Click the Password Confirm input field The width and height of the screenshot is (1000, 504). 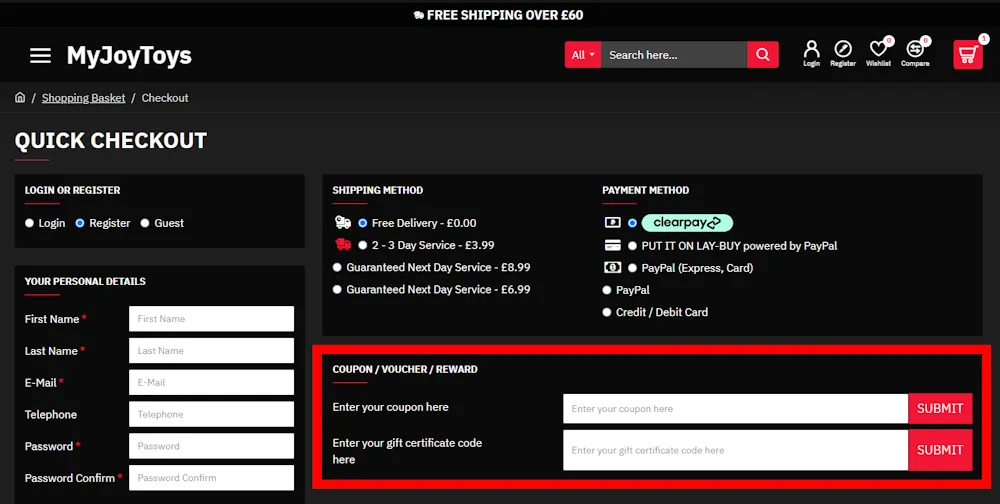211,478
